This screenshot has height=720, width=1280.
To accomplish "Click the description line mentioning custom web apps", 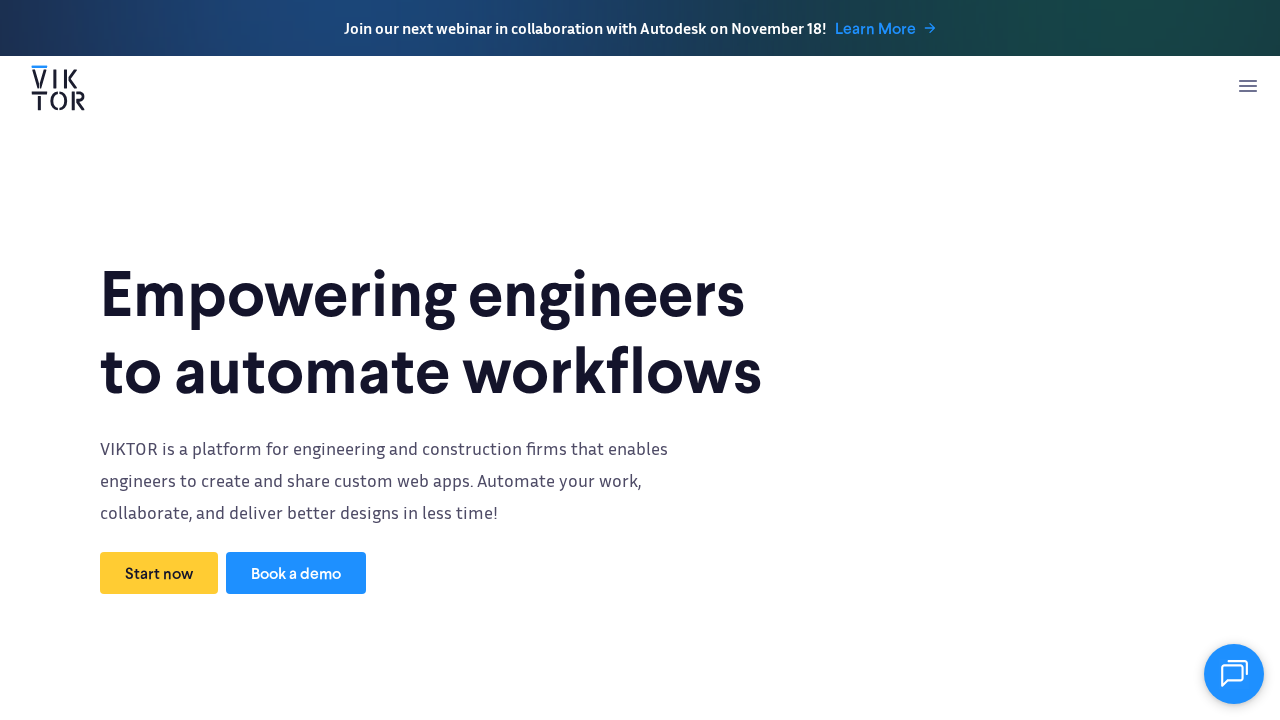I will [x=370, y=481].
